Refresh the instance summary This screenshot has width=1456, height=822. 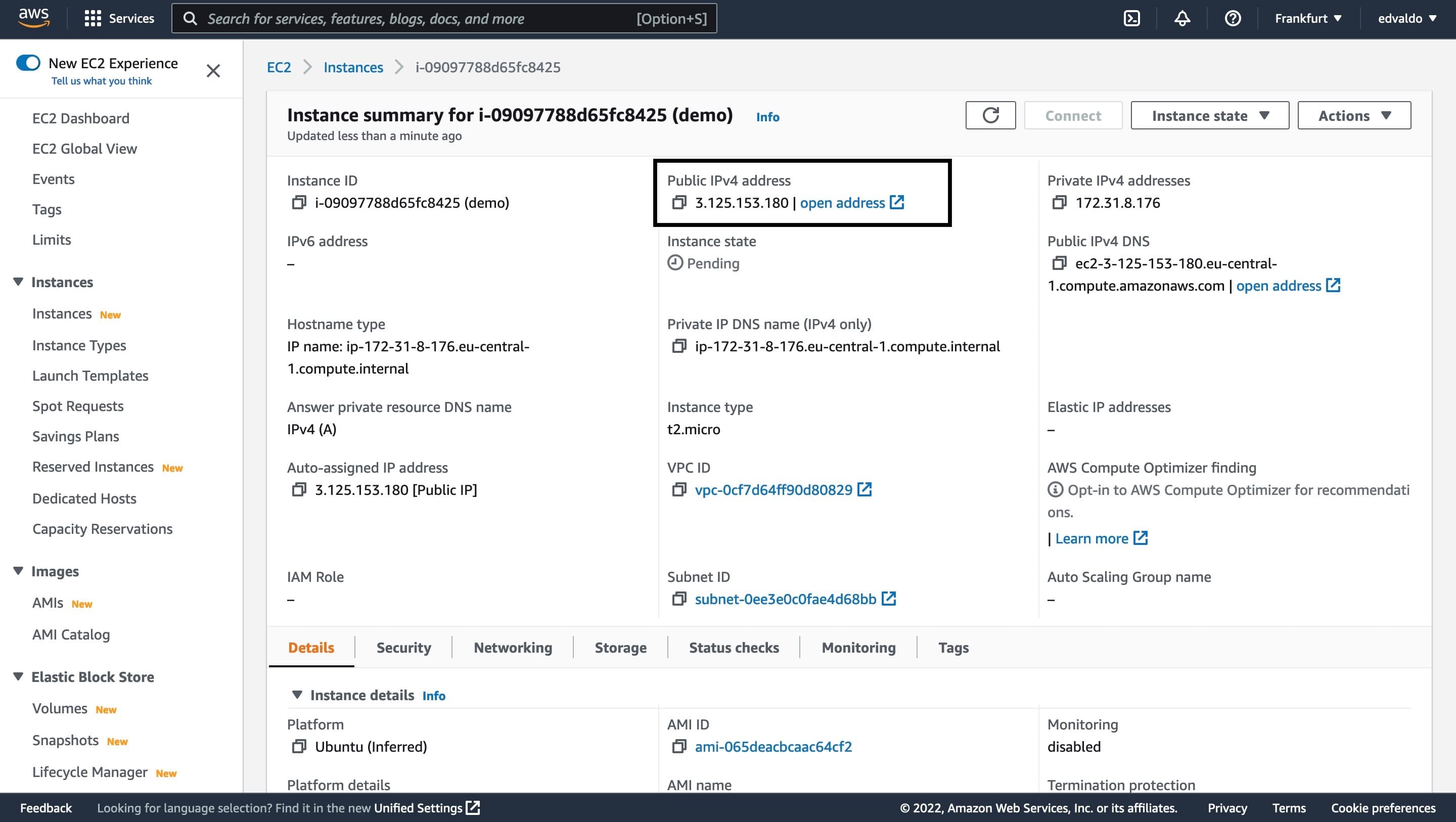990,115
